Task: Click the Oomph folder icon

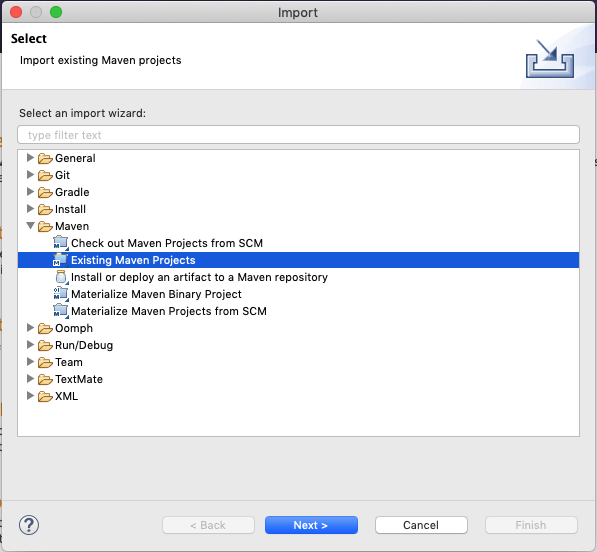Action: (x=45, y=328)
